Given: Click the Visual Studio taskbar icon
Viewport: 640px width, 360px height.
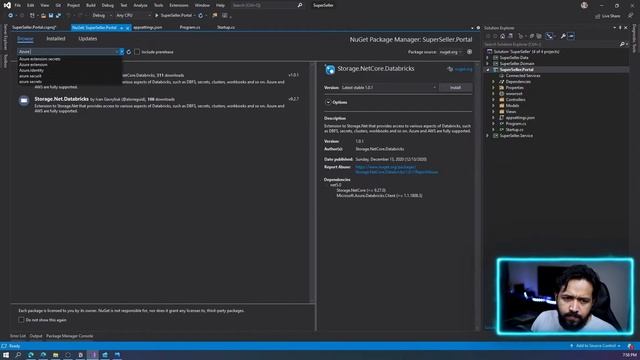Looking at the screenshot, I should [93, 355].
